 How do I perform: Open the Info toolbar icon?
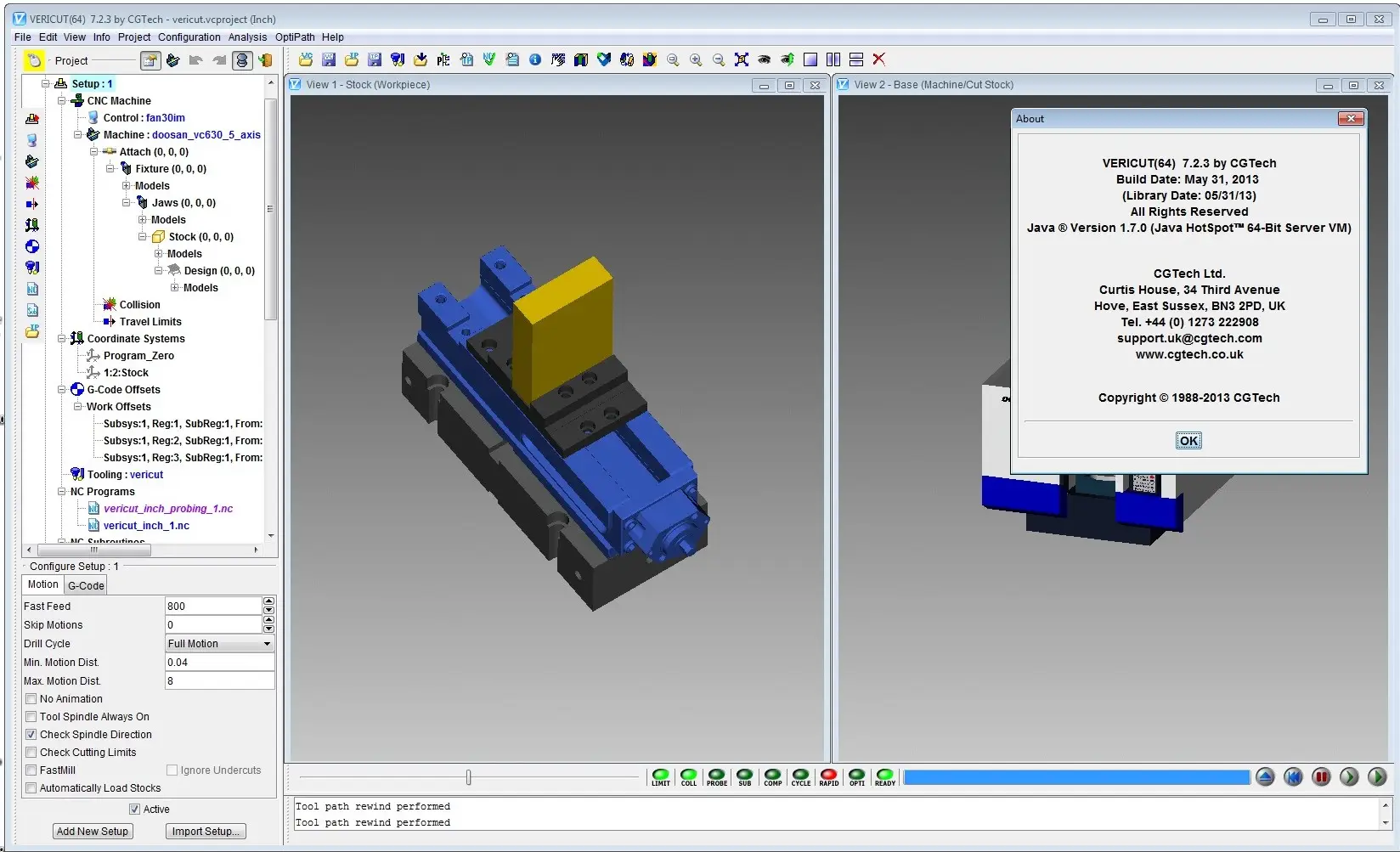coord(534,59)
